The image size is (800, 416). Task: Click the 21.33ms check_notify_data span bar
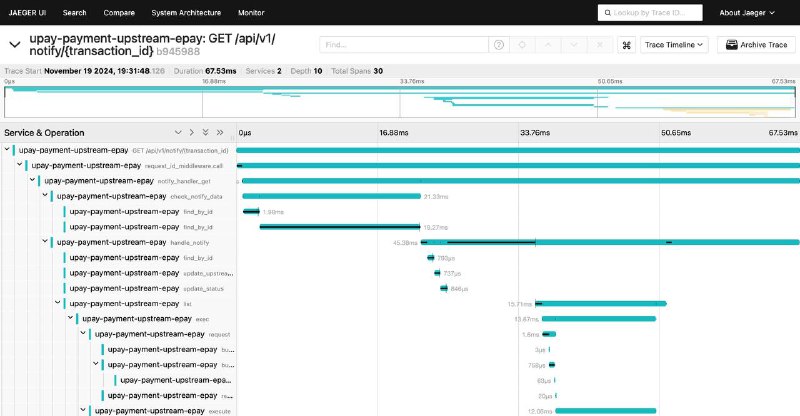(332, 196)
